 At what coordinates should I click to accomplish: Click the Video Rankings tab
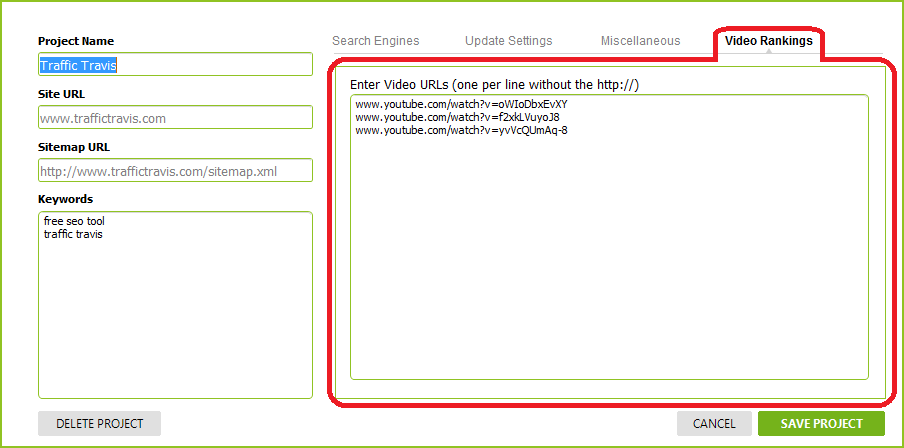[769, 41]
